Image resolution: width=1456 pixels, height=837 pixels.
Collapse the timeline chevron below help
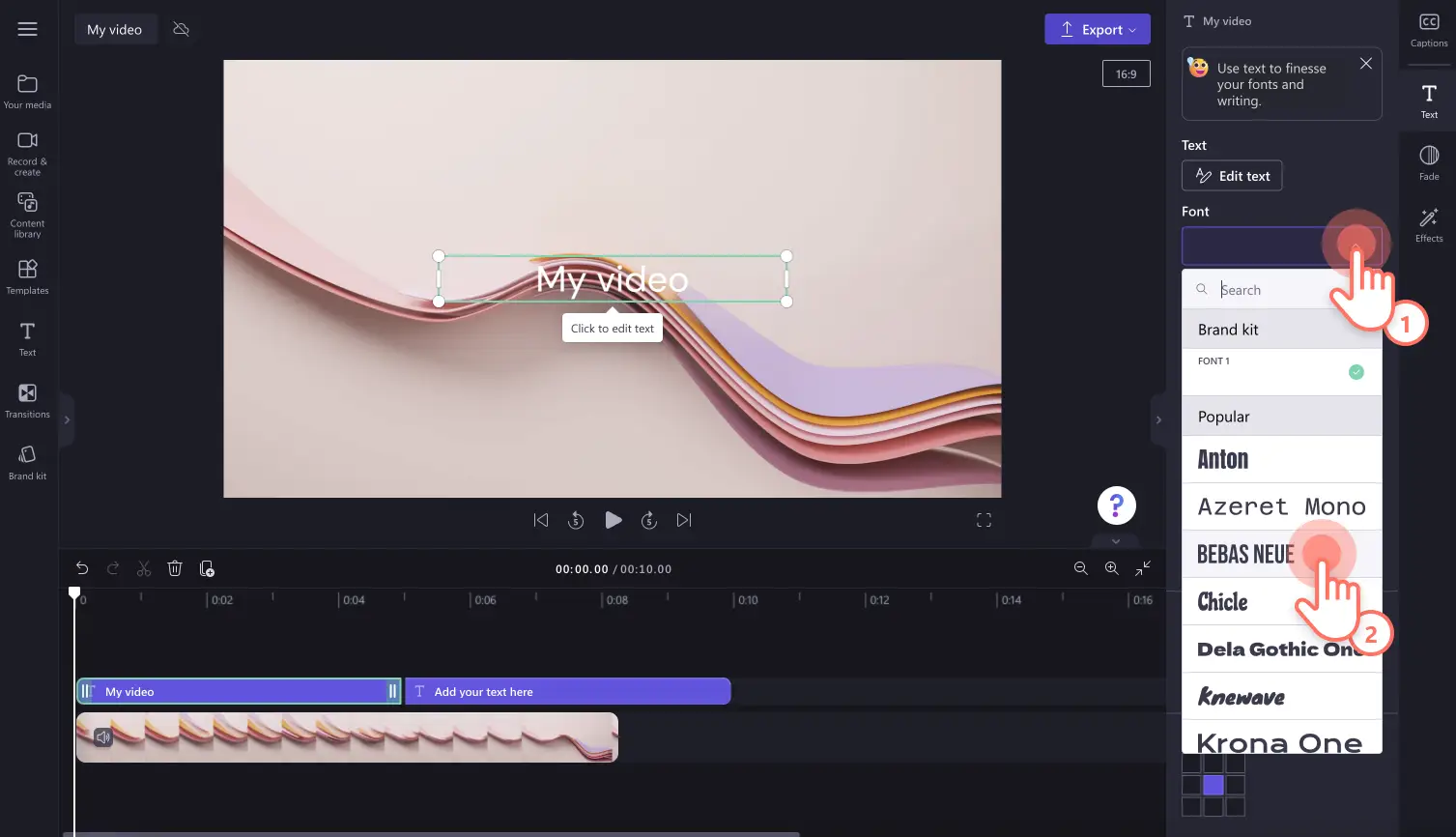[x=1116, y=541]
